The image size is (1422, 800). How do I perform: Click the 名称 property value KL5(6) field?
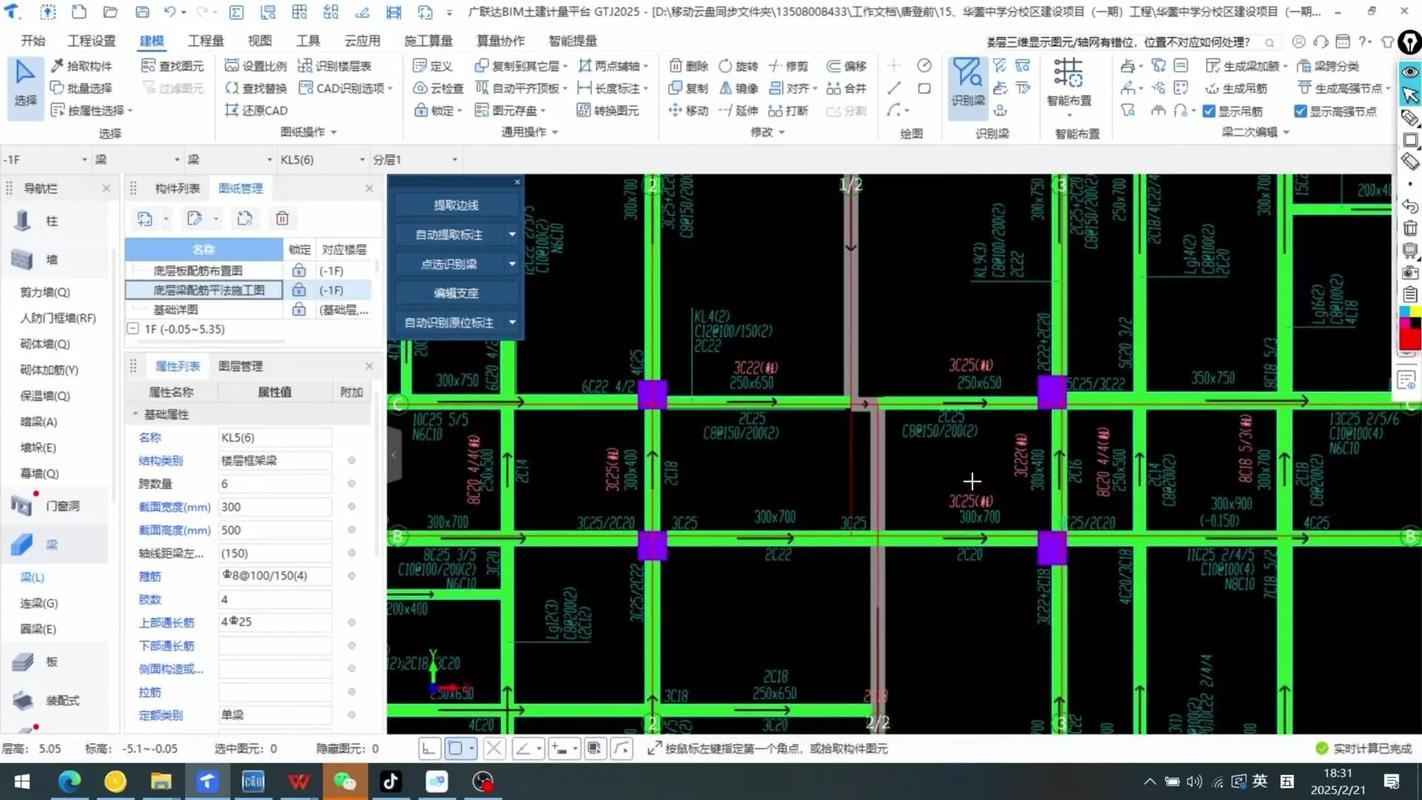pos(273,437)
